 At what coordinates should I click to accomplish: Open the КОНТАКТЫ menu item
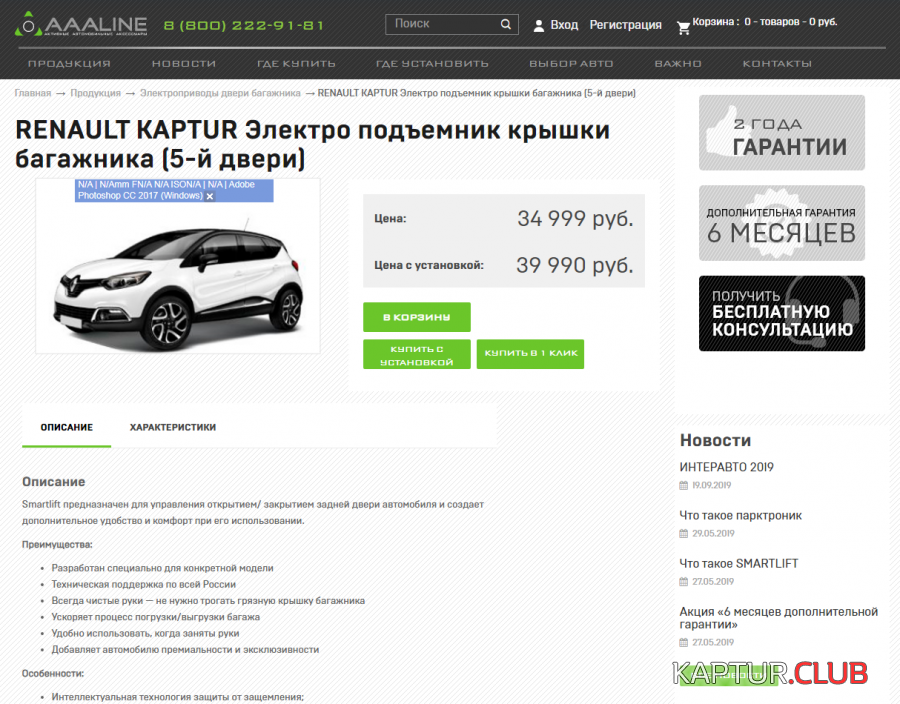coord(777,64)
